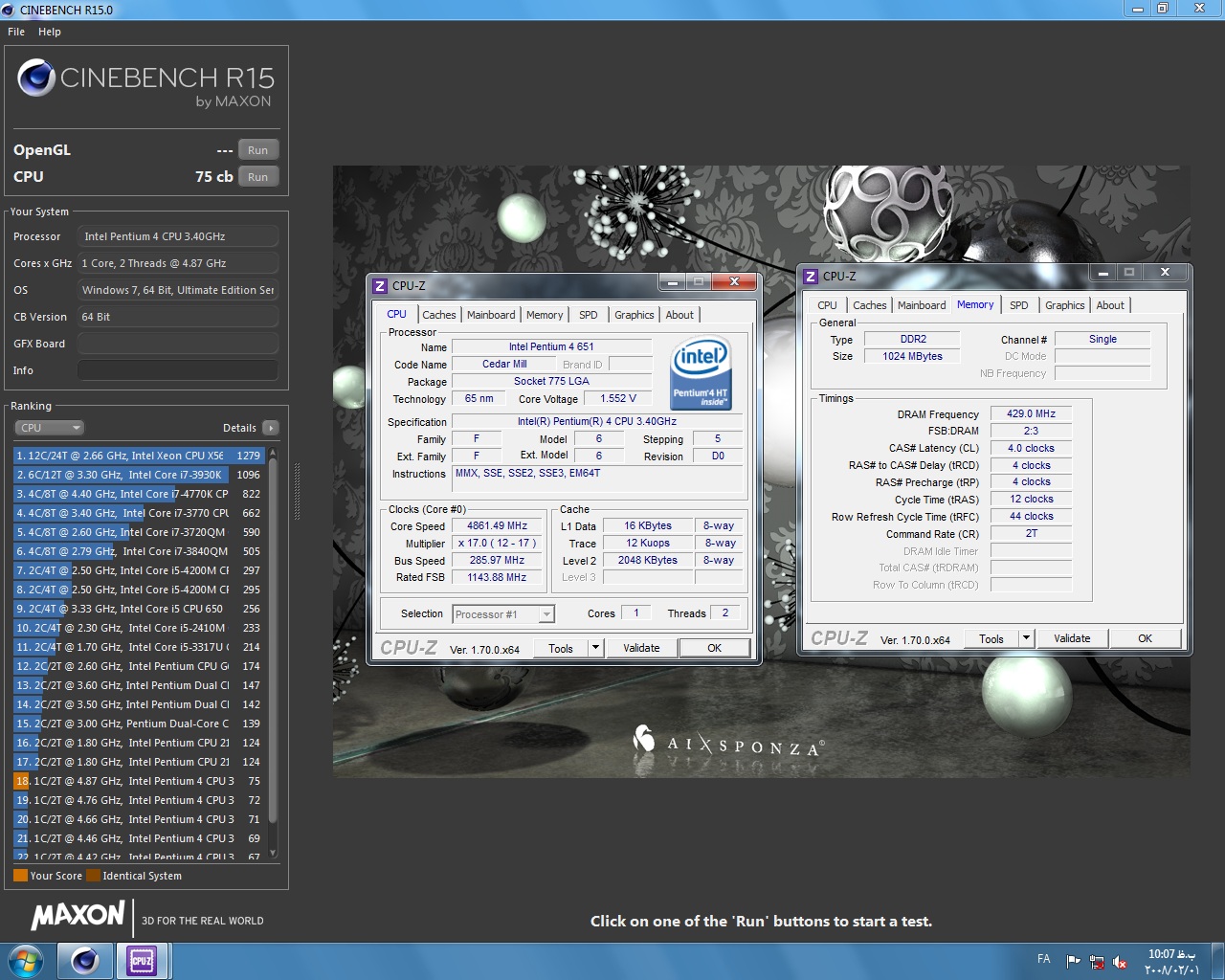This screenshot has height=980, width=1225.
Task: Click Validate in CPU-Z Memory window
Action: click(x=1072, y=638)
